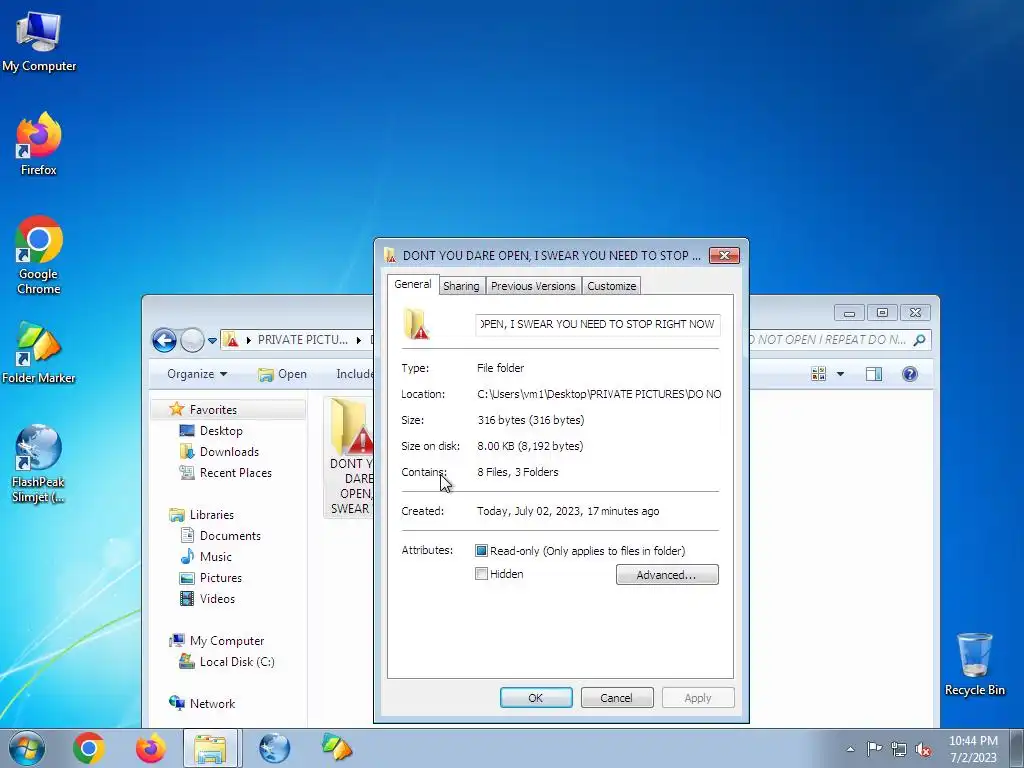The width and height of the screenshot is (1024, 768).
Task: Open Music library
Action: (x=216, y=556)
